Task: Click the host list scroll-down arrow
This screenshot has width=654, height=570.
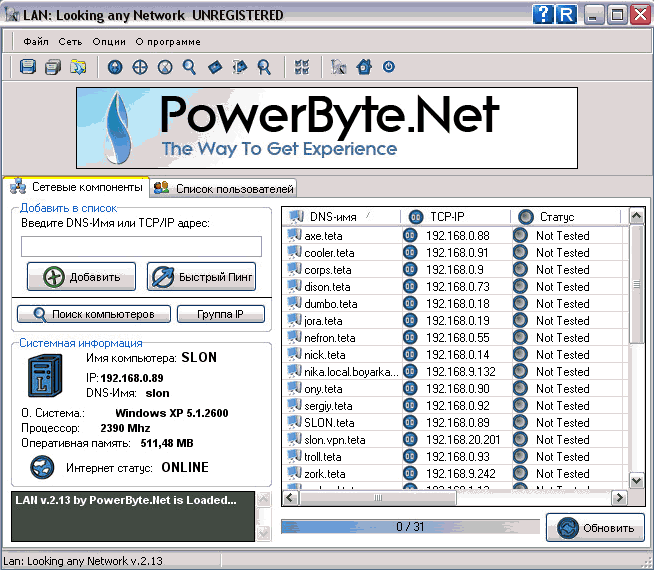Action: point(636,481)
